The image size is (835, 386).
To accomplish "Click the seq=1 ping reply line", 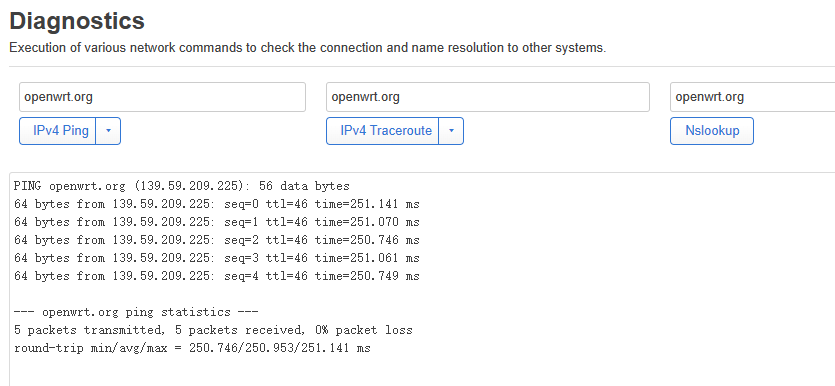I will coord(217,222).
